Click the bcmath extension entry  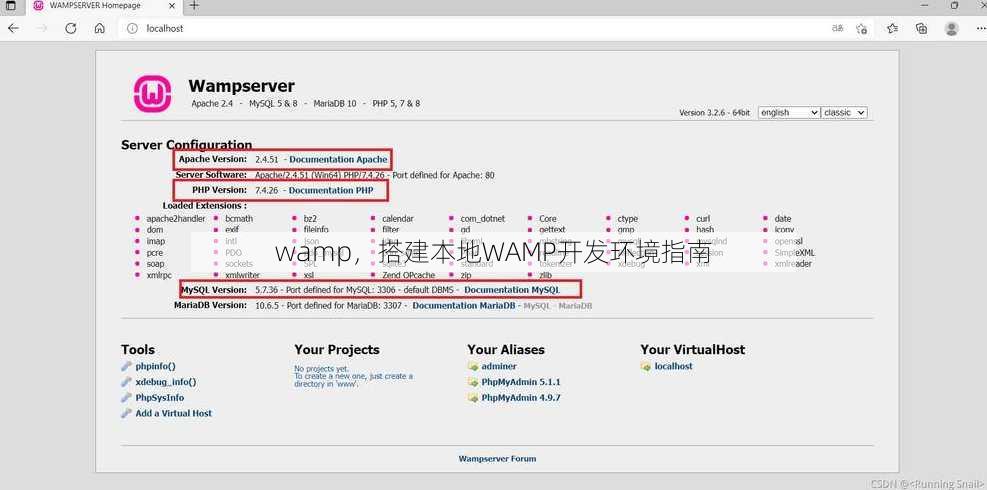click(239, 219)
